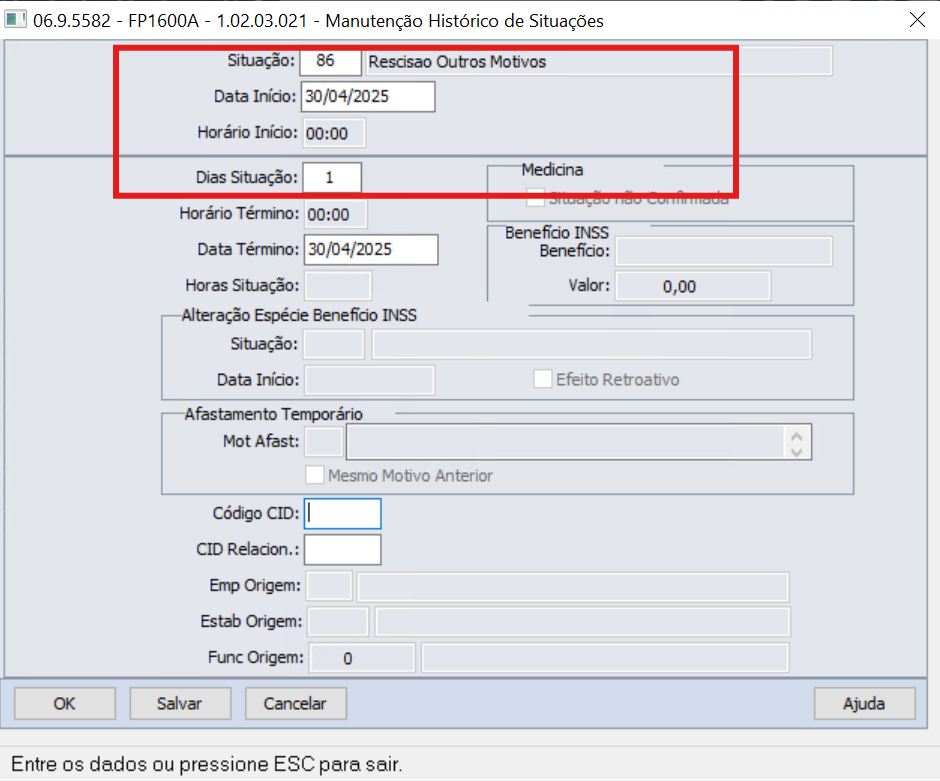The height and width of the screenshot is (781, 940).
Task: Click the Mot Afast up arrow
Action: tap(797, 436)
